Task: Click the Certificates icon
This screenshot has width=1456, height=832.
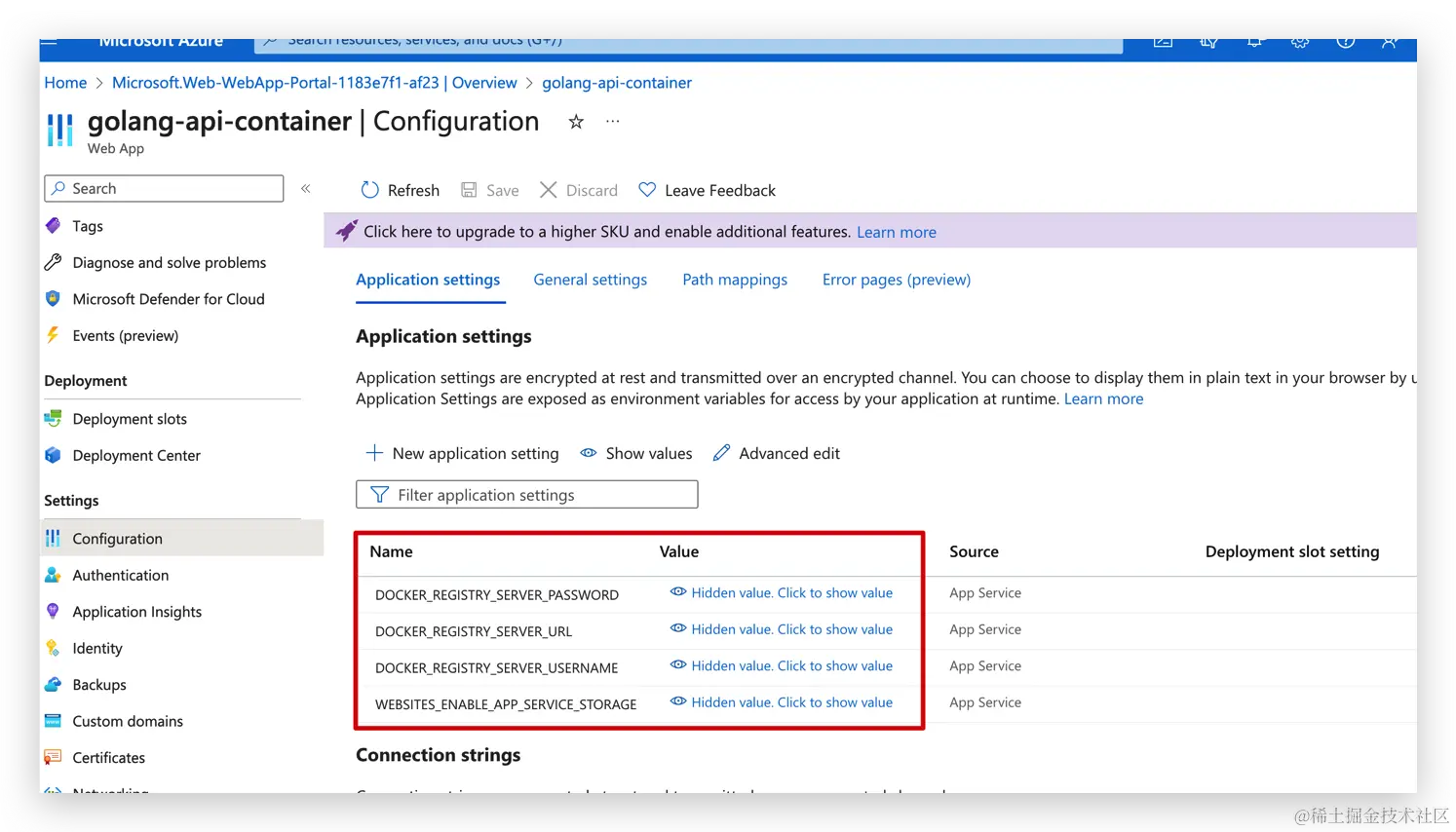Action: pos(53,757)
